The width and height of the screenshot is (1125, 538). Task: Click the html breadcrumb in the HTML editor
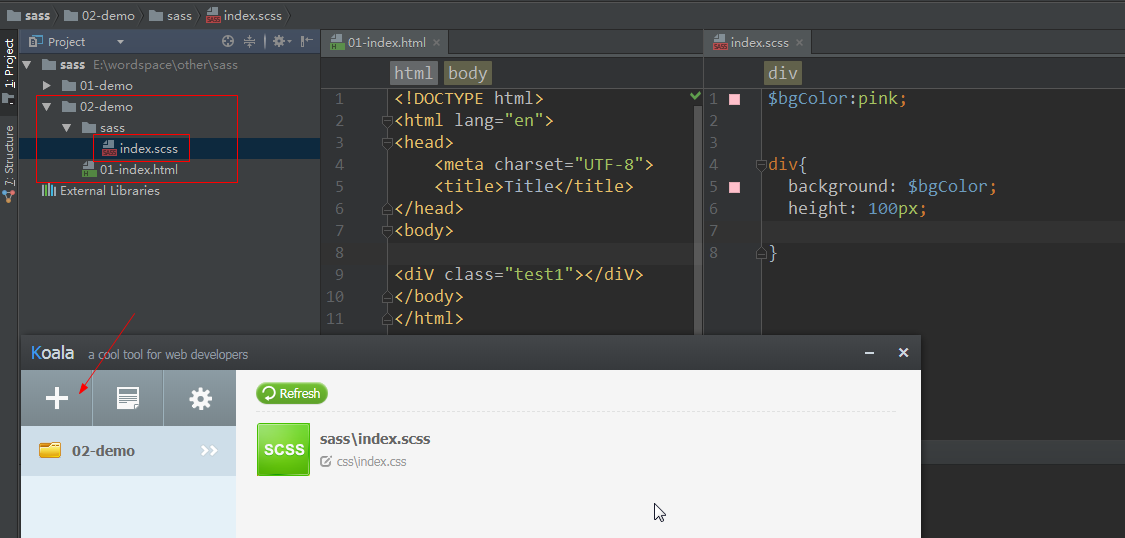(x=414, y=73)
